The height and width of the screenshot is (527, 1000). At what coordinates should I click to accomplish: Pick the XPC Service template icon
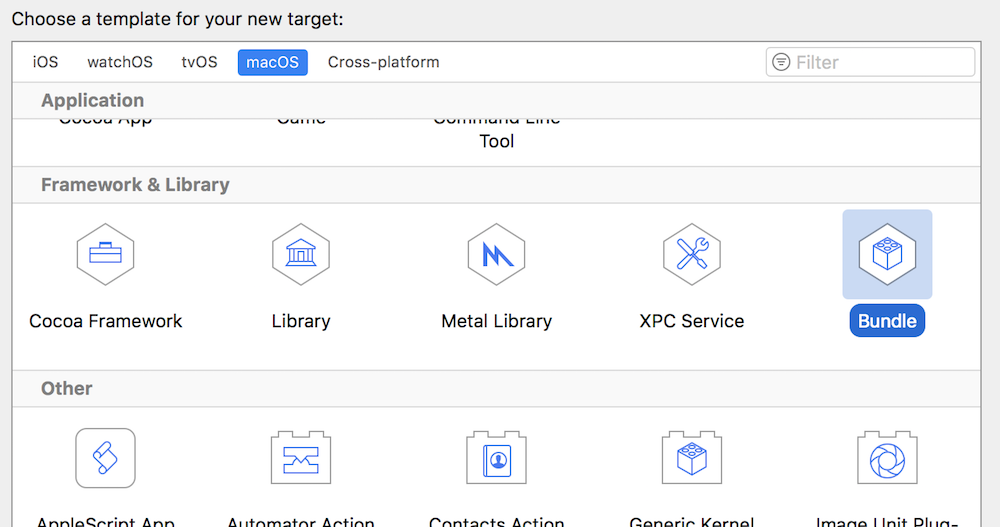coord(691,255)
